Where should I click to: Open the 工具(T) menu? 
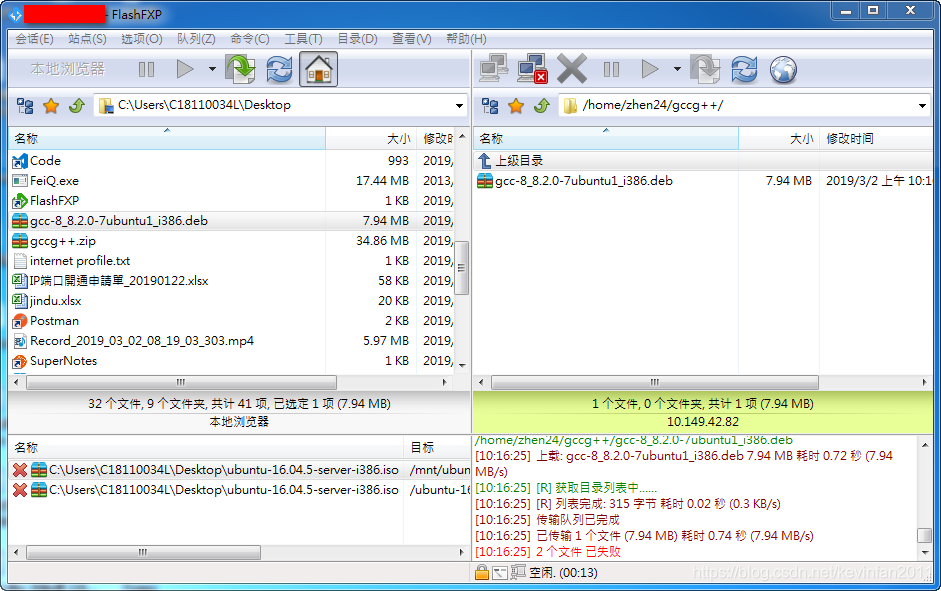click(x=303, y=39)
